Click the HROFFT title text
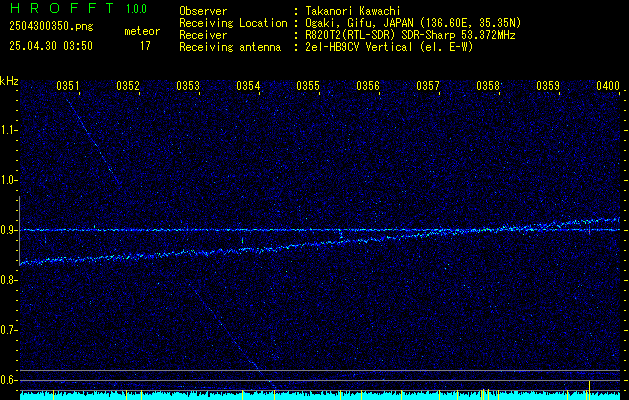 (62, 8)
